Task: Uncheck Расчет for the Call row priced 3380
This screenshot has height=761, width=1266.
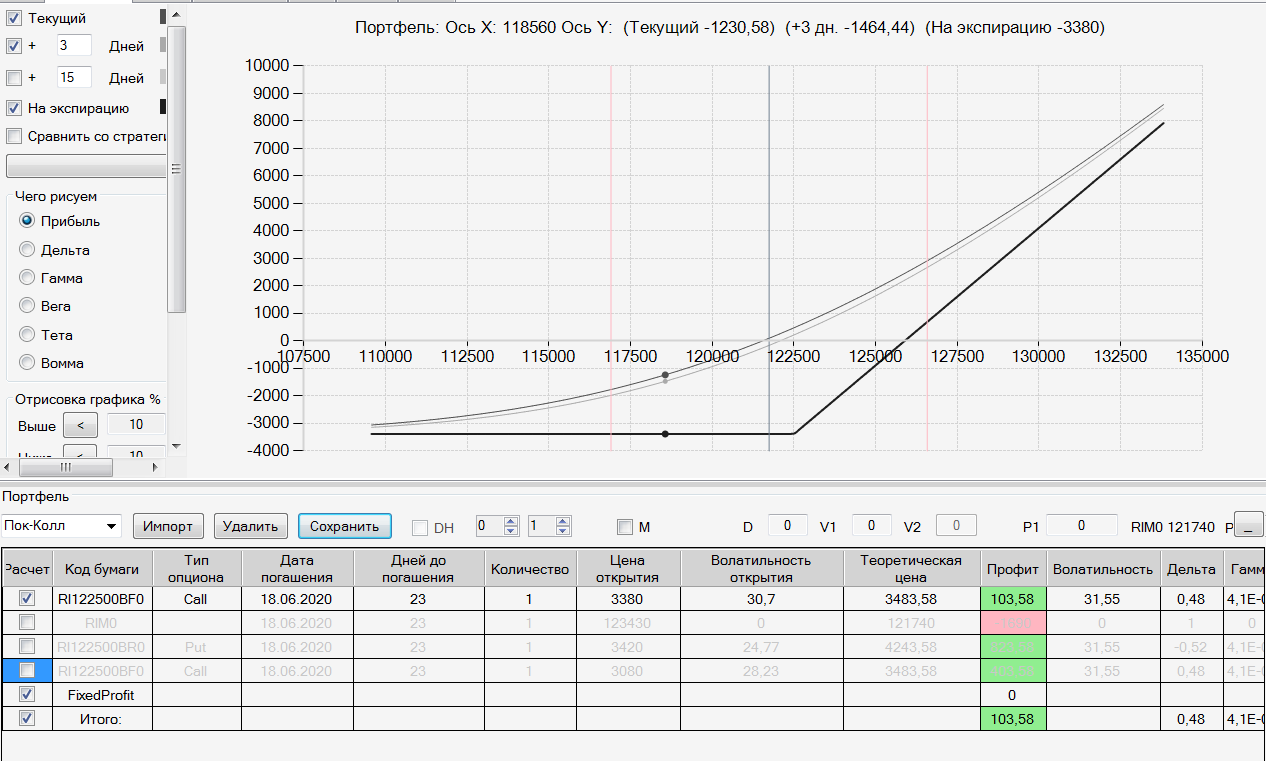Action: click(x=27, y=598)
